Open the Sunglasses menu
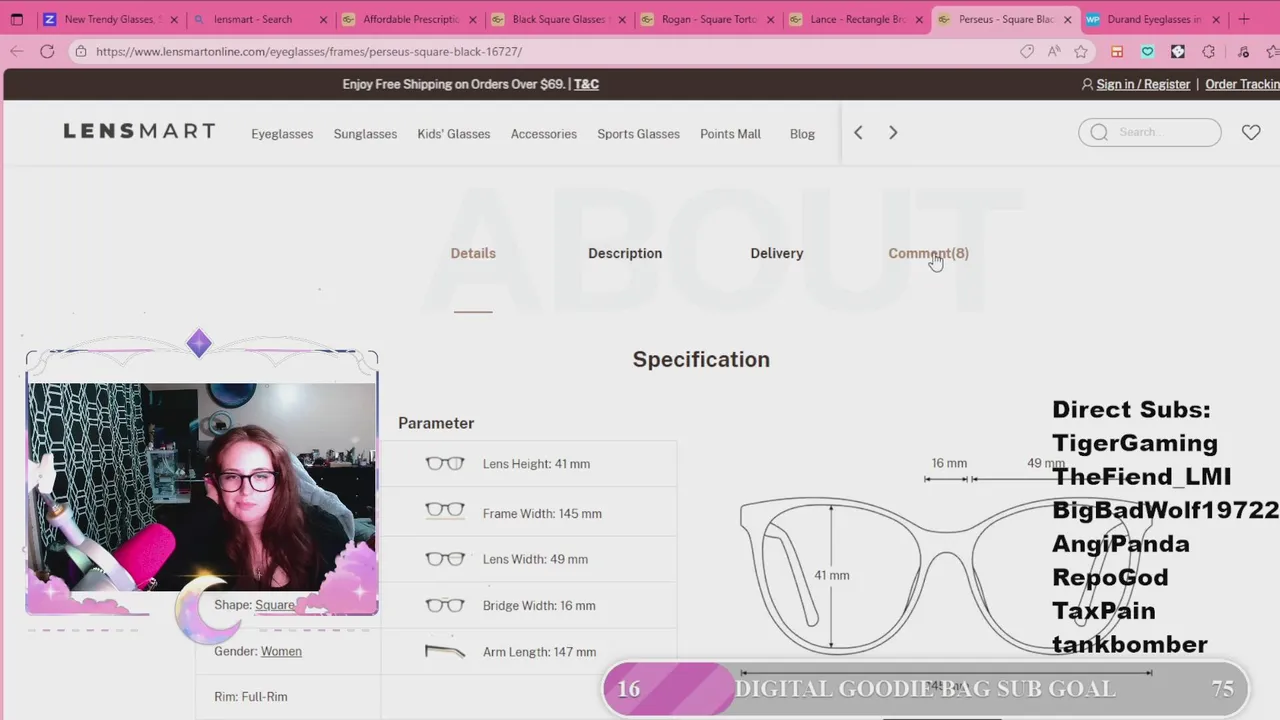This screenshot has height=720, width=1280. coord(365,134)
